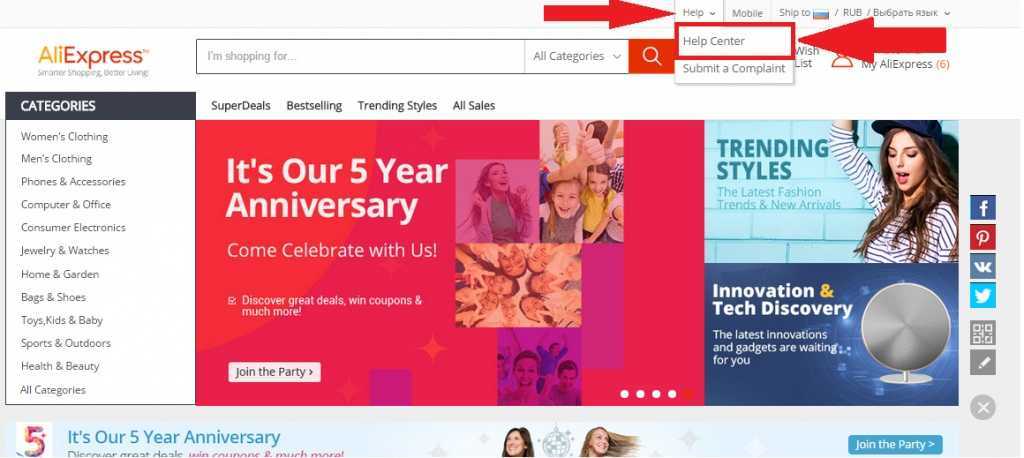Share on Facebook via sidebar icon
Viewport: 1024px width, 458px height.
pos(983,208)
